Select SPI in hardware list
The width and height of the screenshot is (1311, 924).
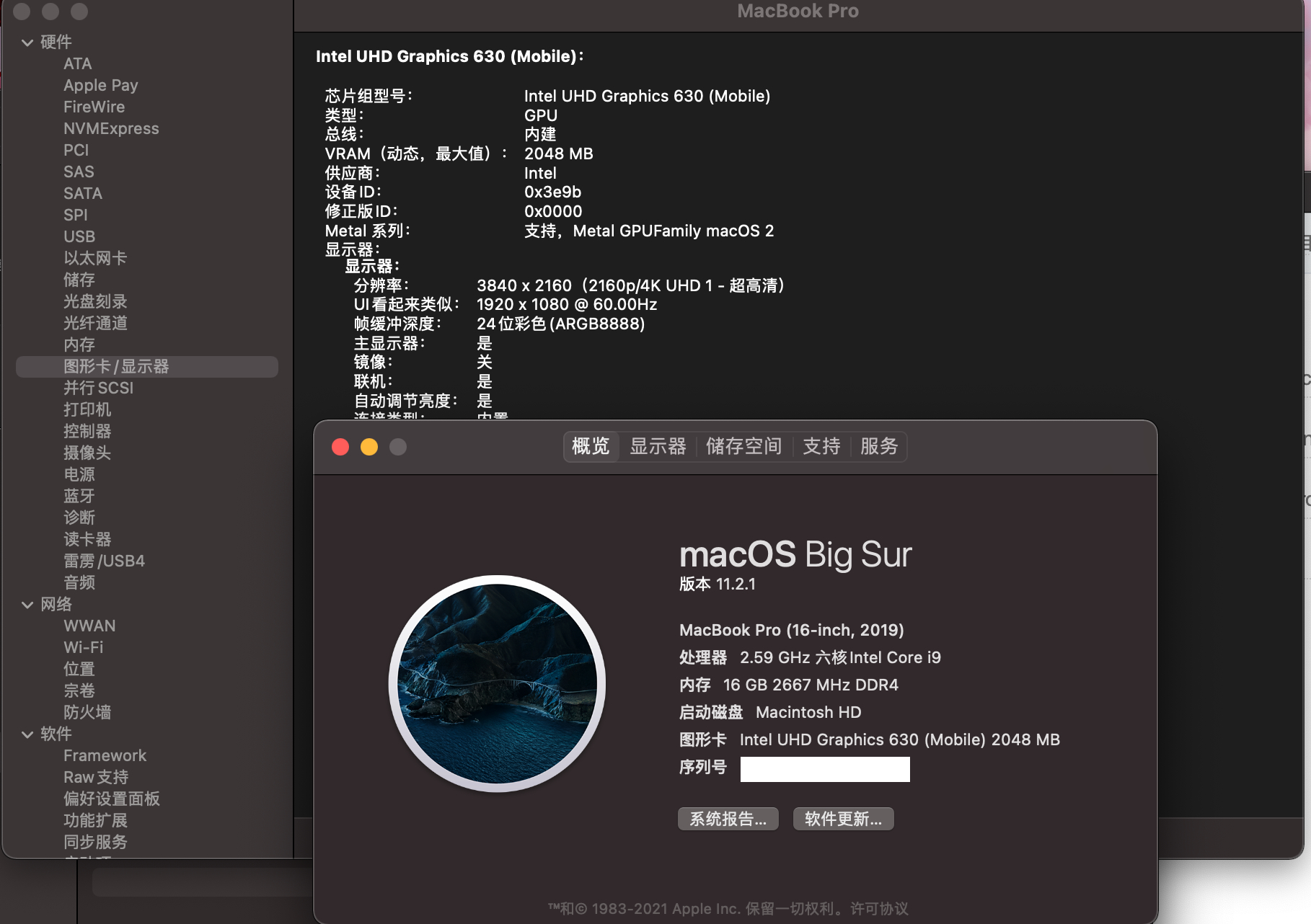tap(75, 215)
